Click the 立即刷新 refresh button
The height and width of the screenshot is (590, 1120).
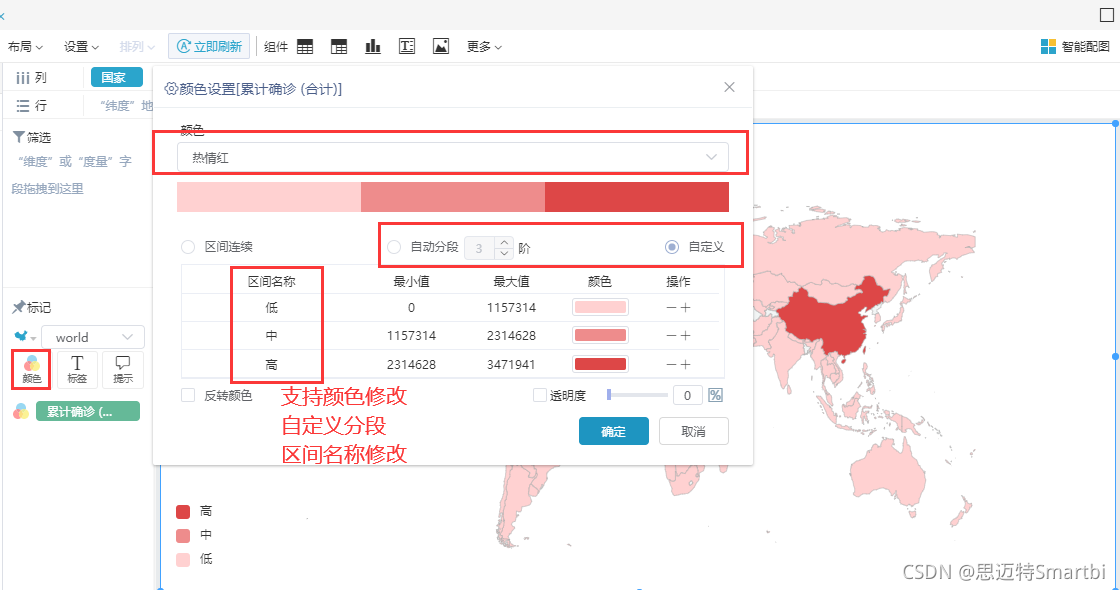pyautogui.click(x=209, y=45)
